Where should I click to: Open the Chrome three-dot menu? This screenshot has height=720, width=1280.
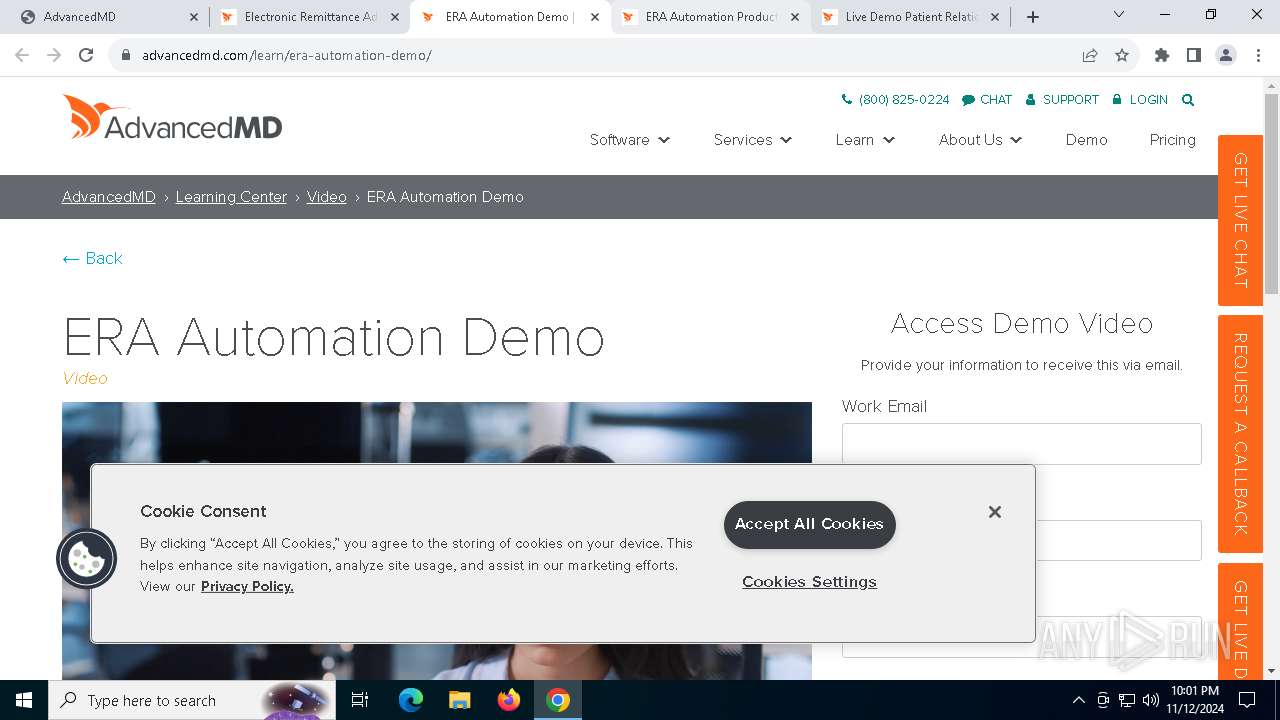pos(1257,55)
